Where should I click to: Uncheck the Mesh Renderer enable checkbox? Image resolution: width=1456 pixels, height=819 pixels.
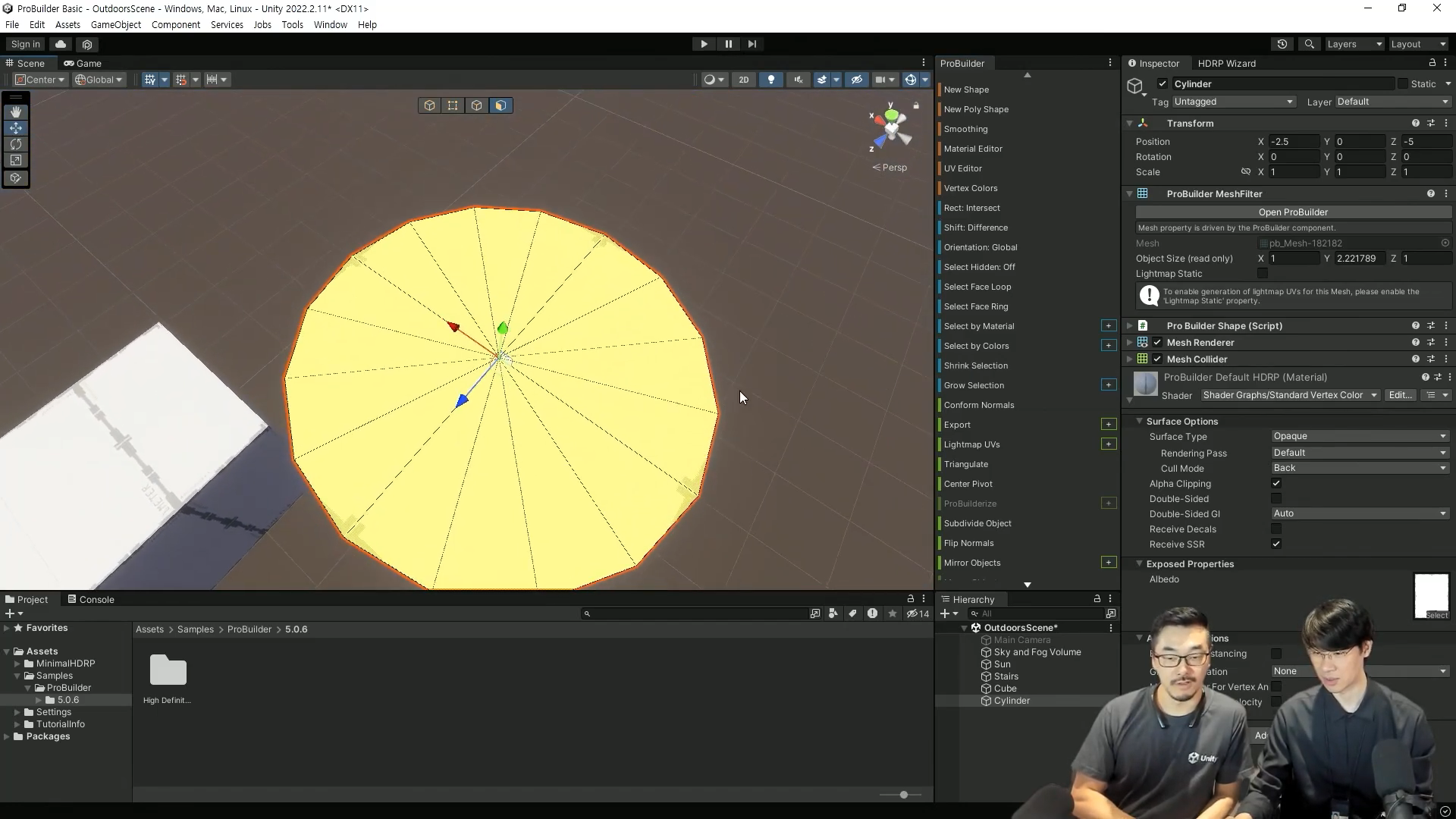click(1157, 343)
